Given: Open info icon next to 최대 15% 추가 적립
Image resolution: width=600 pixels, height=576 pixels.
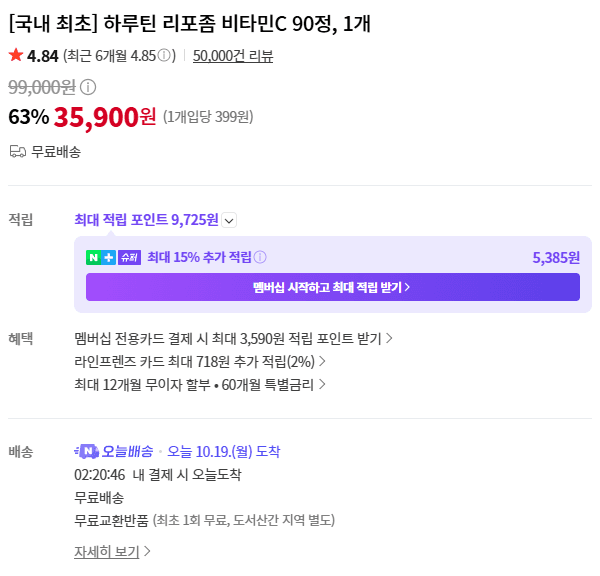Looking at the screenshot, I should tap(260, 257).
